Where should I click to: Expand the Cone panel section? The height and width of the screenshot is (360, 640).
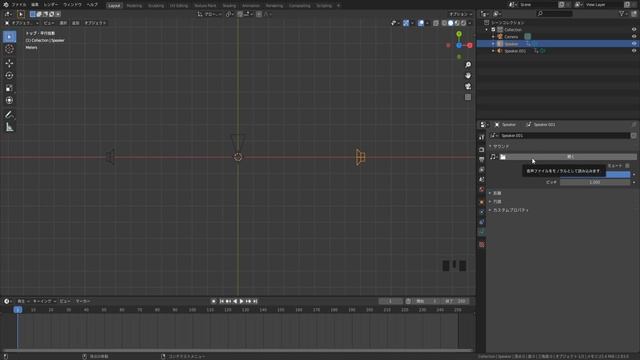pos(490,202)
